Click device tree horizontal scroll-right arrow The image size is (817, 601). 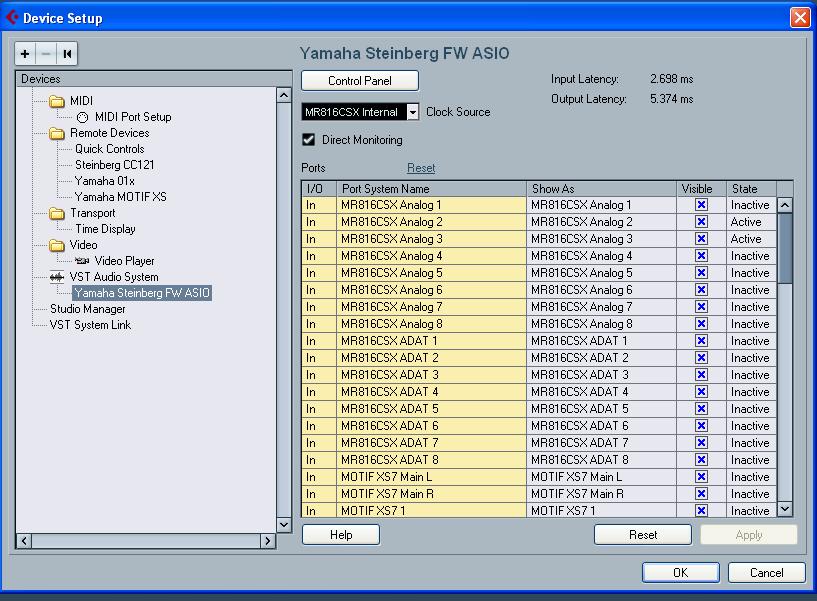[268, 541]
